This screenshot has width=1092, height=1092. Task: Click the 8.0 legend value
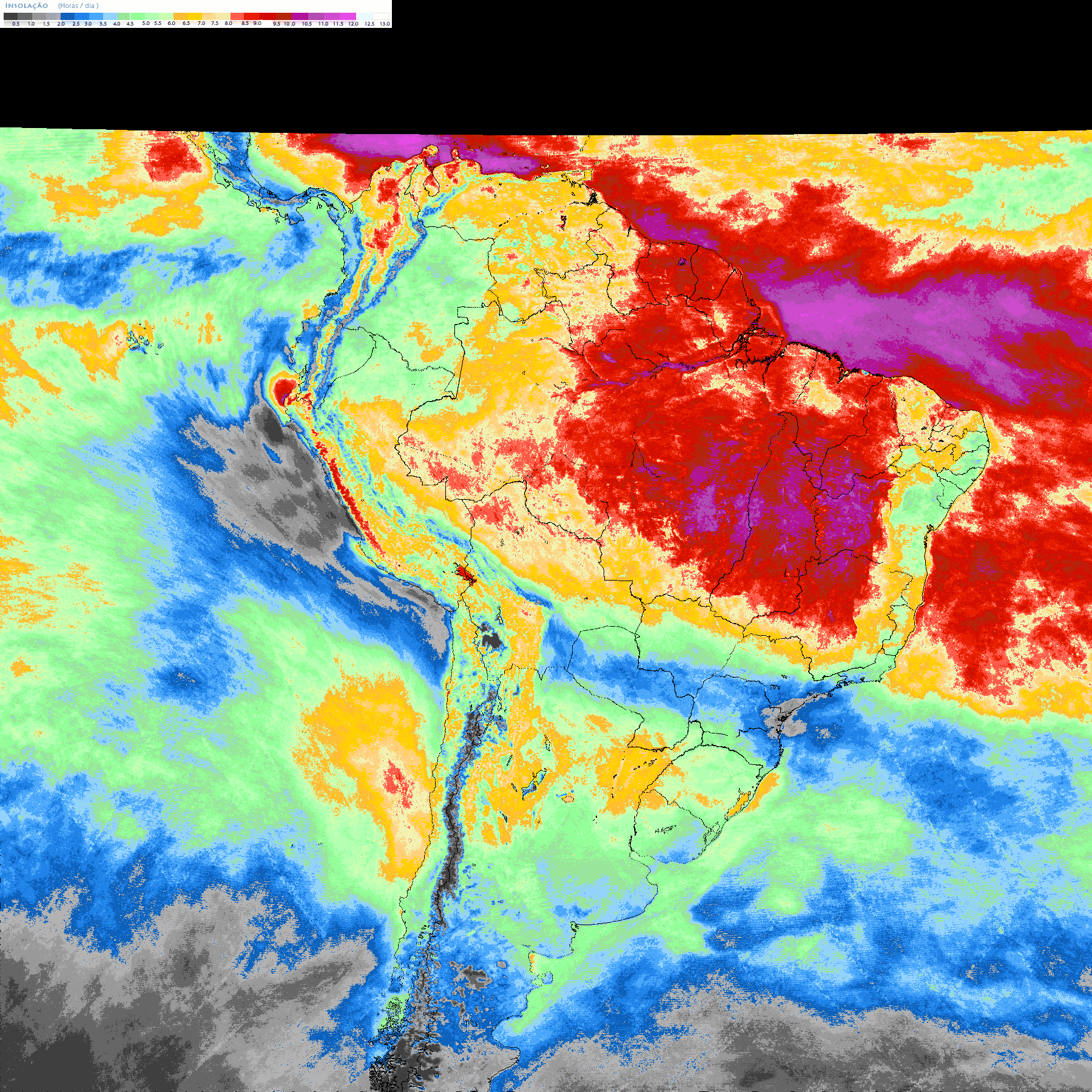click(x=228, y=23)
